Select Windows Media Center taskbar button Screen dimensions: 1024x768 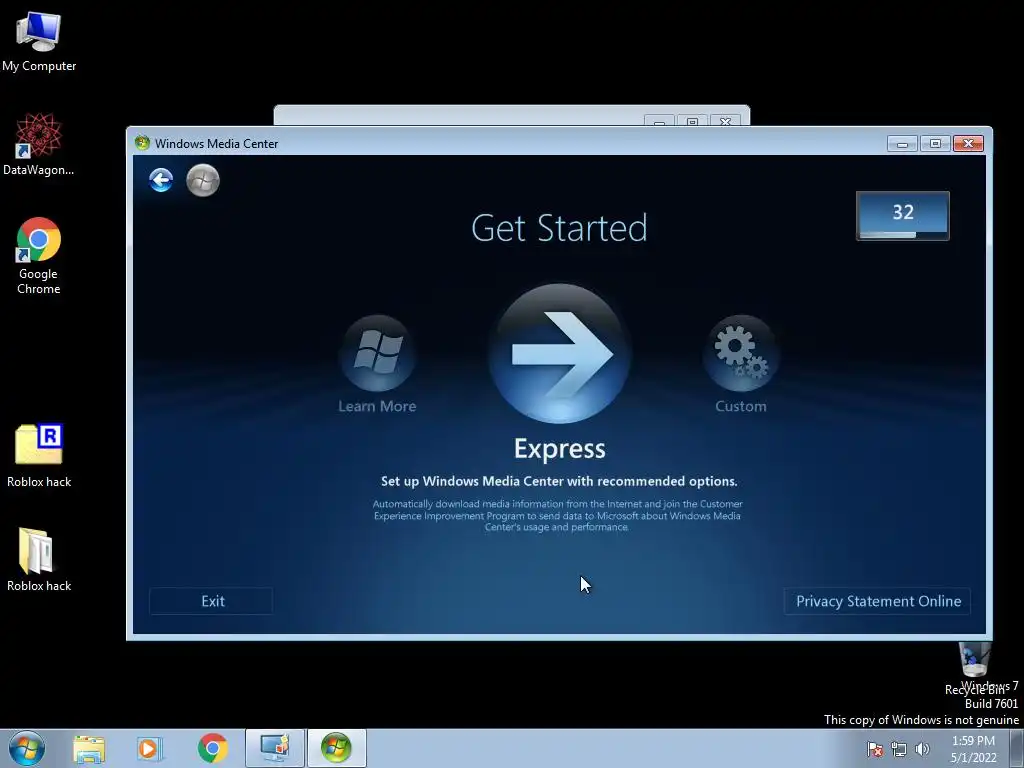click(336, 748)
